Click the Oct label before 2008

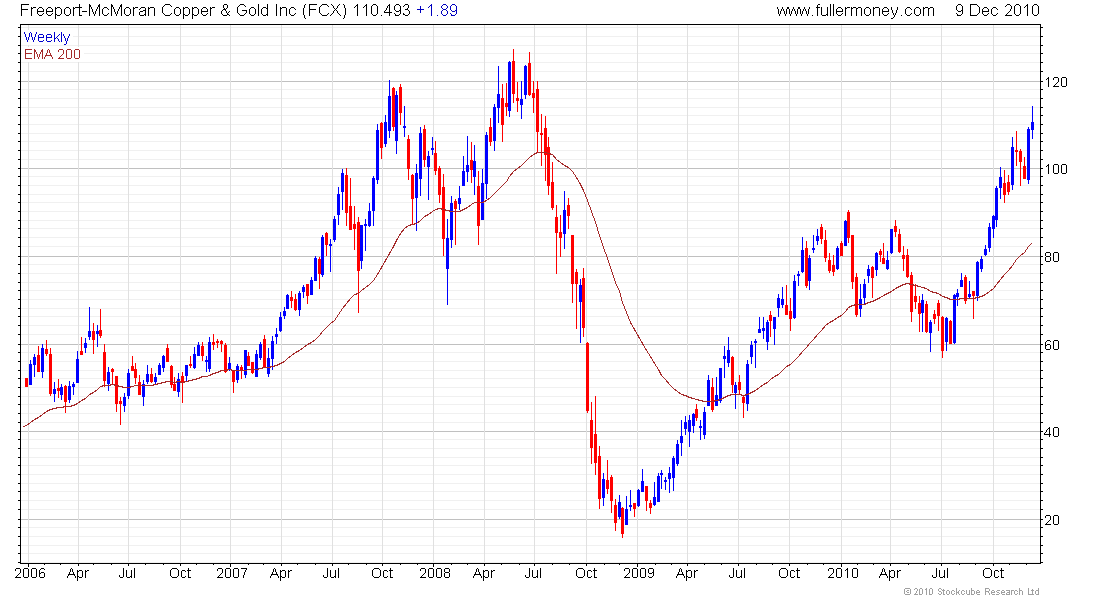click(382, 573)
